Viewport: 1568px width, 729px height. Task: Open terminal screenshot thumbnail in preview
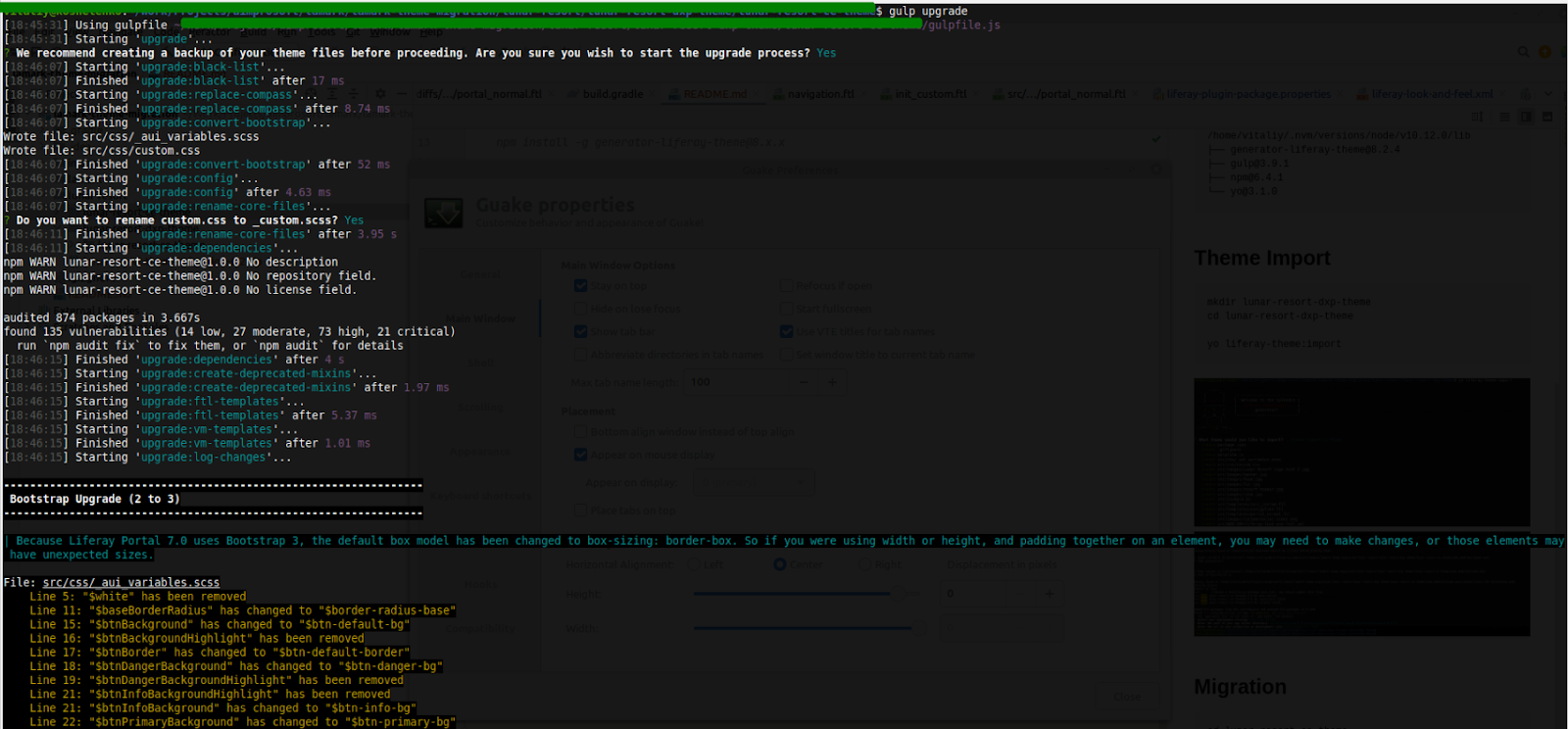(1361, 452)
